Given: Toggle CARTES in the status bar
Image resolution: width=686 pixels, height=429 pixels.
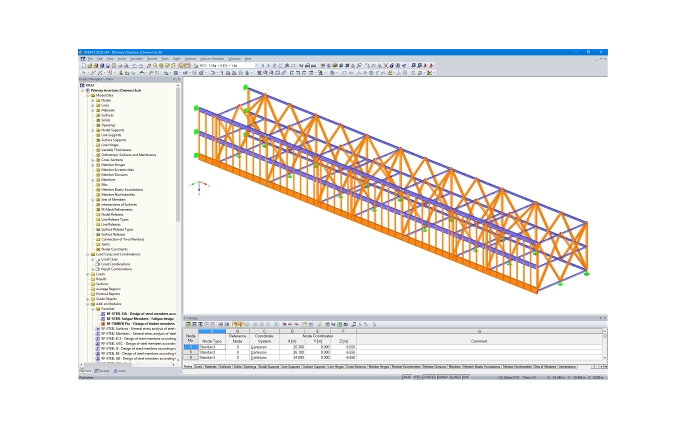Looking at the screenshot, I should pos(430,377).
